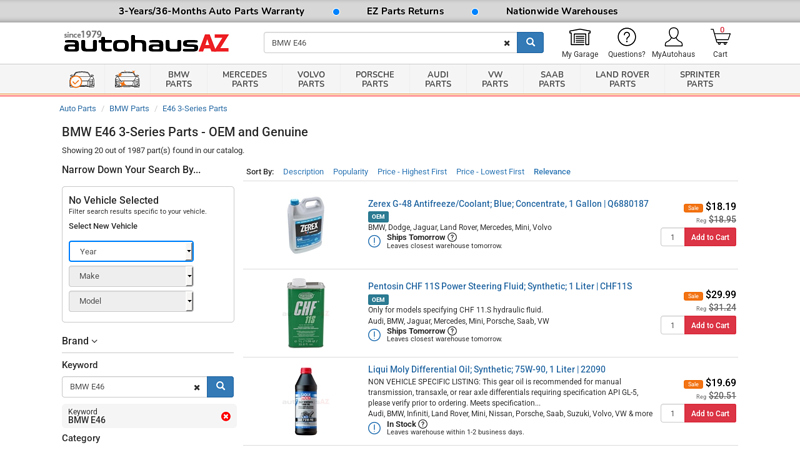The image size is (800, 450).
Task: Click the sidebar keyword search button
Action: tap(220, 387)
